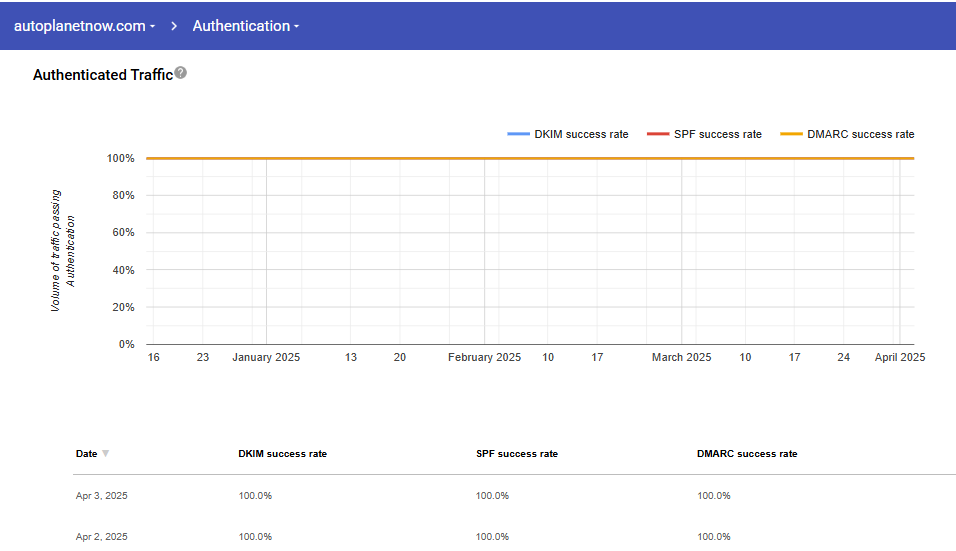Click the blue DKIM legend marker

pos(518,134)
